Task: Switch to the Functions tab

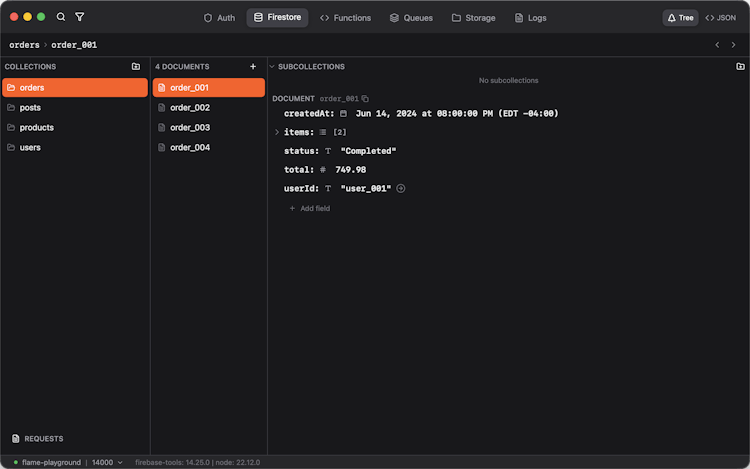Action: 345,18
